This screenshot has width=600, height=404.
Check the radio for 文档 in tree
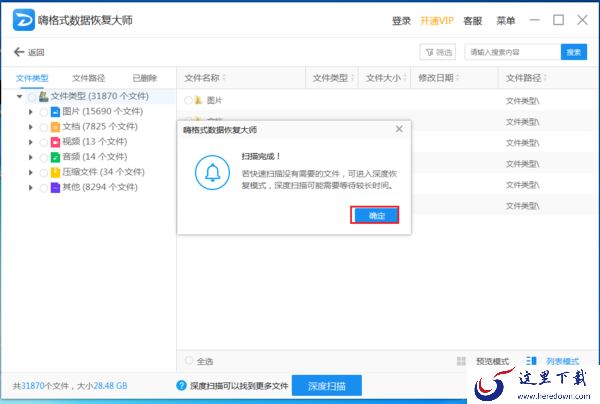[x=44, y=127]
